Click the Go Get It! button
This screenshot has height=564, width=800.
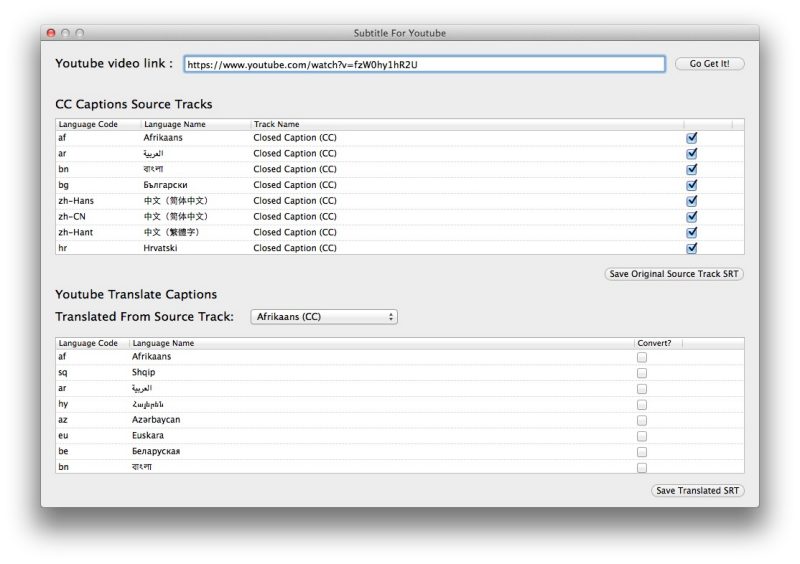click(709, 64)
